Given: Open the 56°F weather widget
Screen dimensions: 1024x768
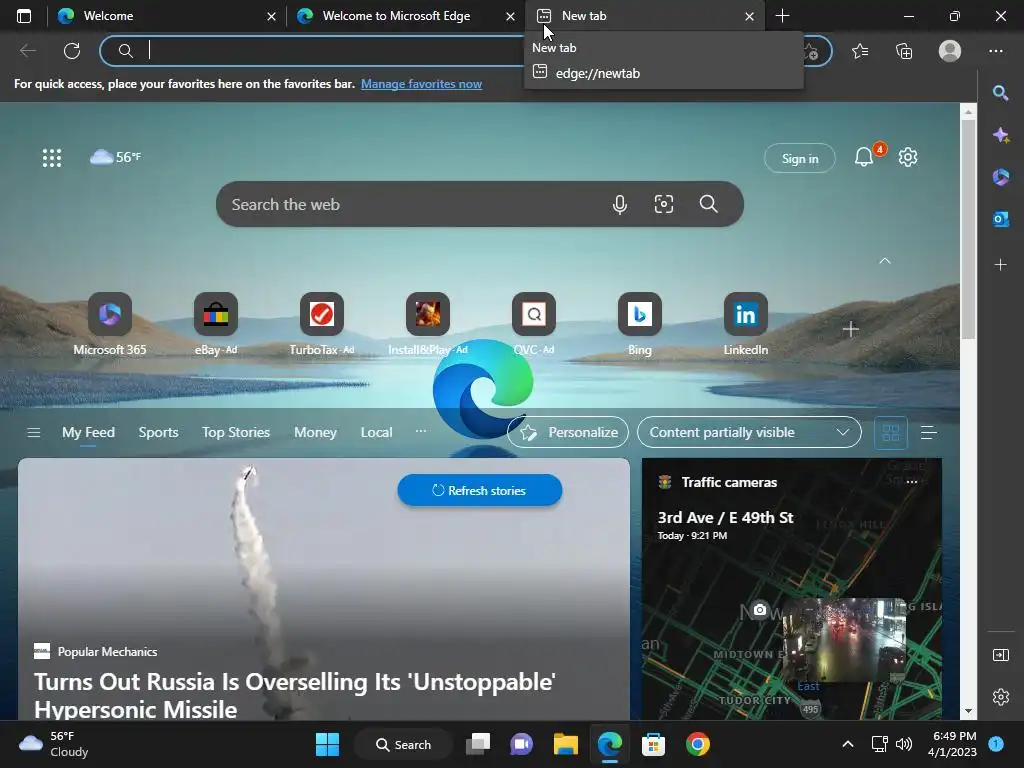Looking at the screenshot, I should [x=116, y=157].
